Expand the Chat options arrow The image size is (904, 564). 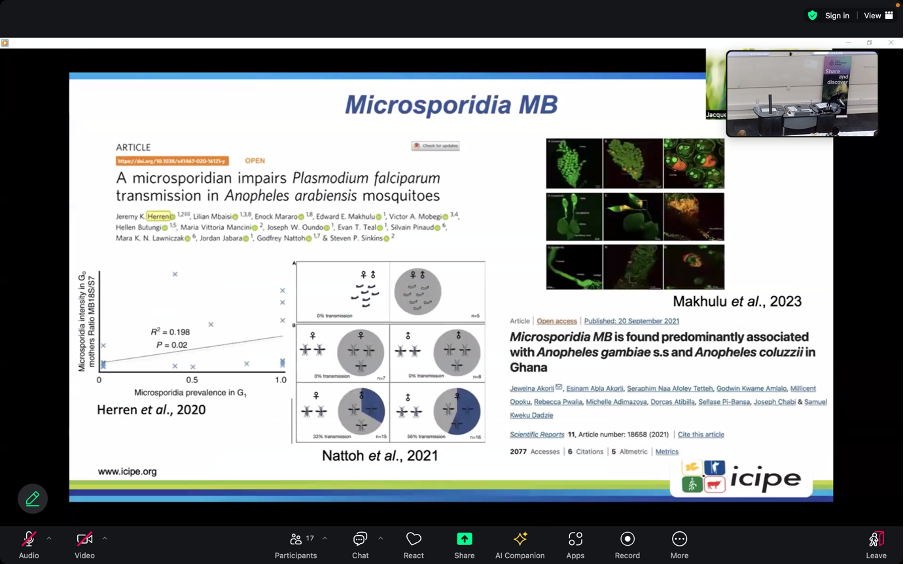[x=381, y=538]
